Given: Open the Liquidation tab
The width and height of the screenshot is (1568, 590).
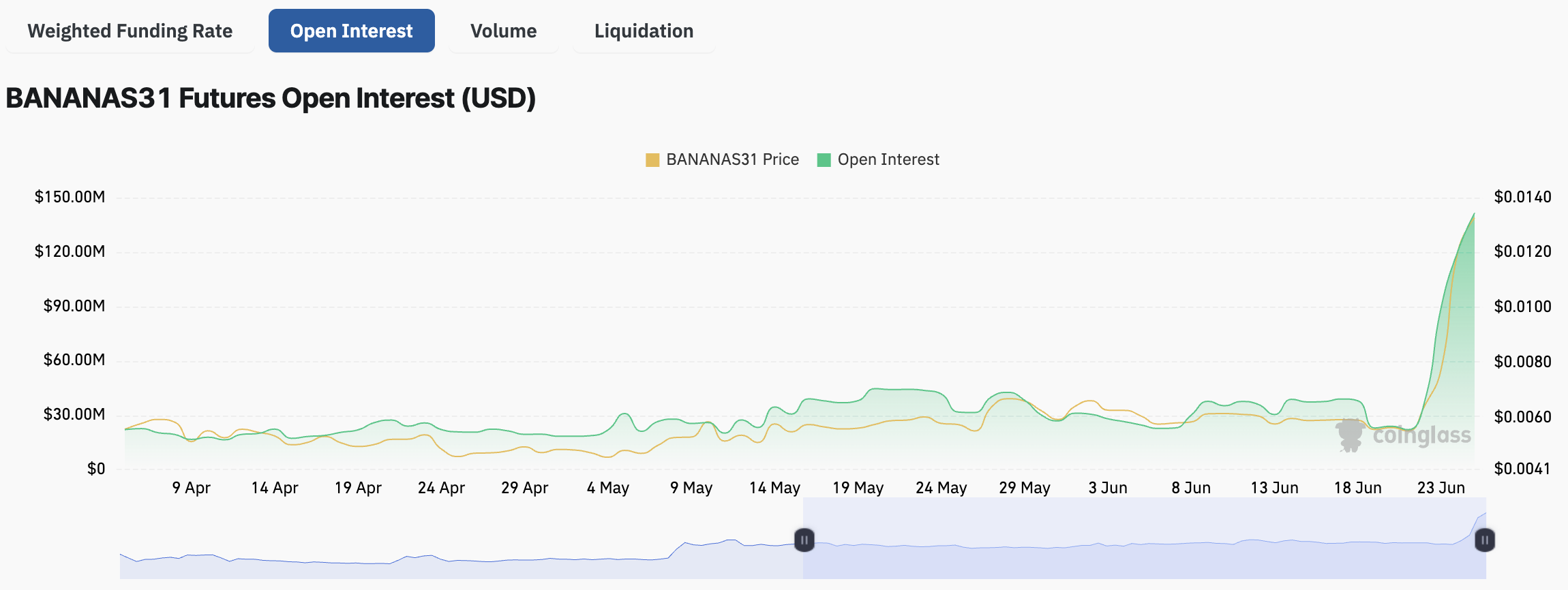Looking at the screenshot, I should 644,31.
